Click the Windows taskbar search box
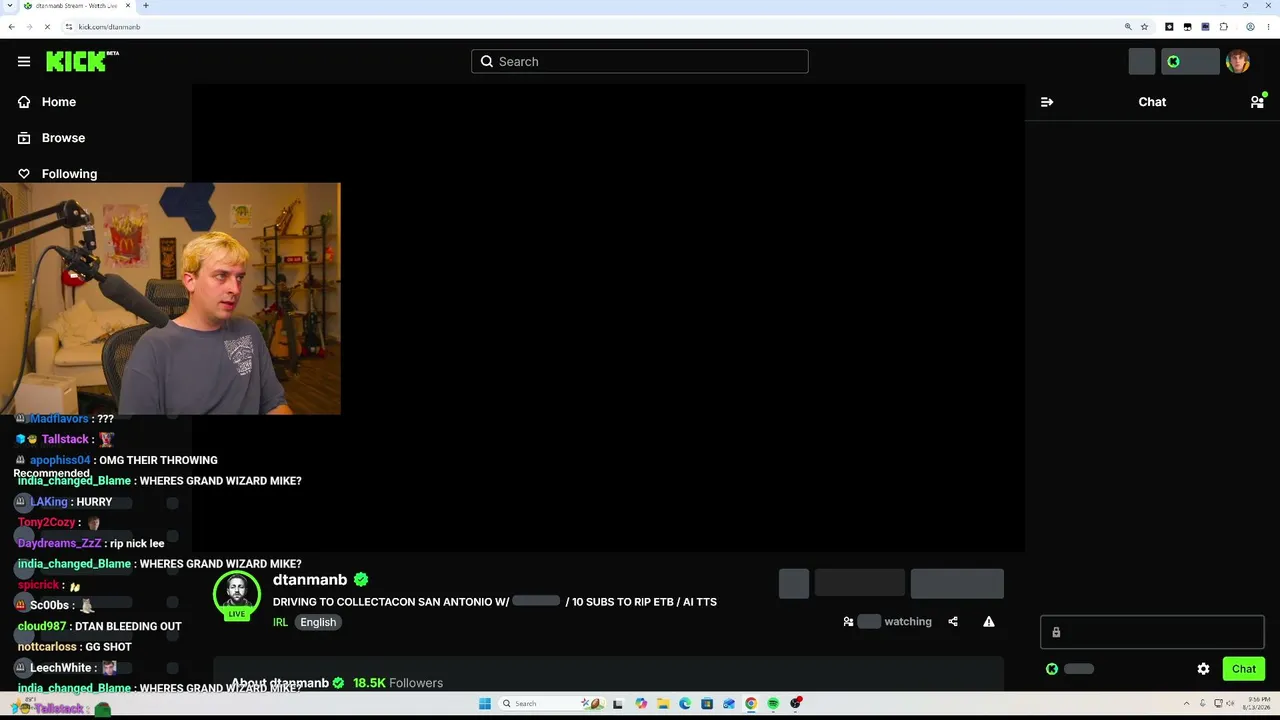 [550, 704]
